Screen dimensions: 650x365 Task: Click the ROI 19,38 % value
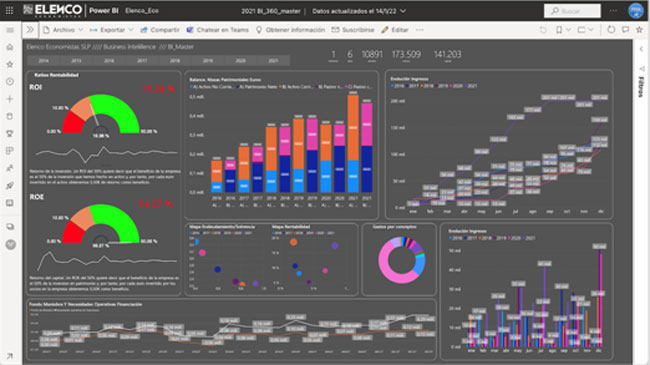click(158, 89)
